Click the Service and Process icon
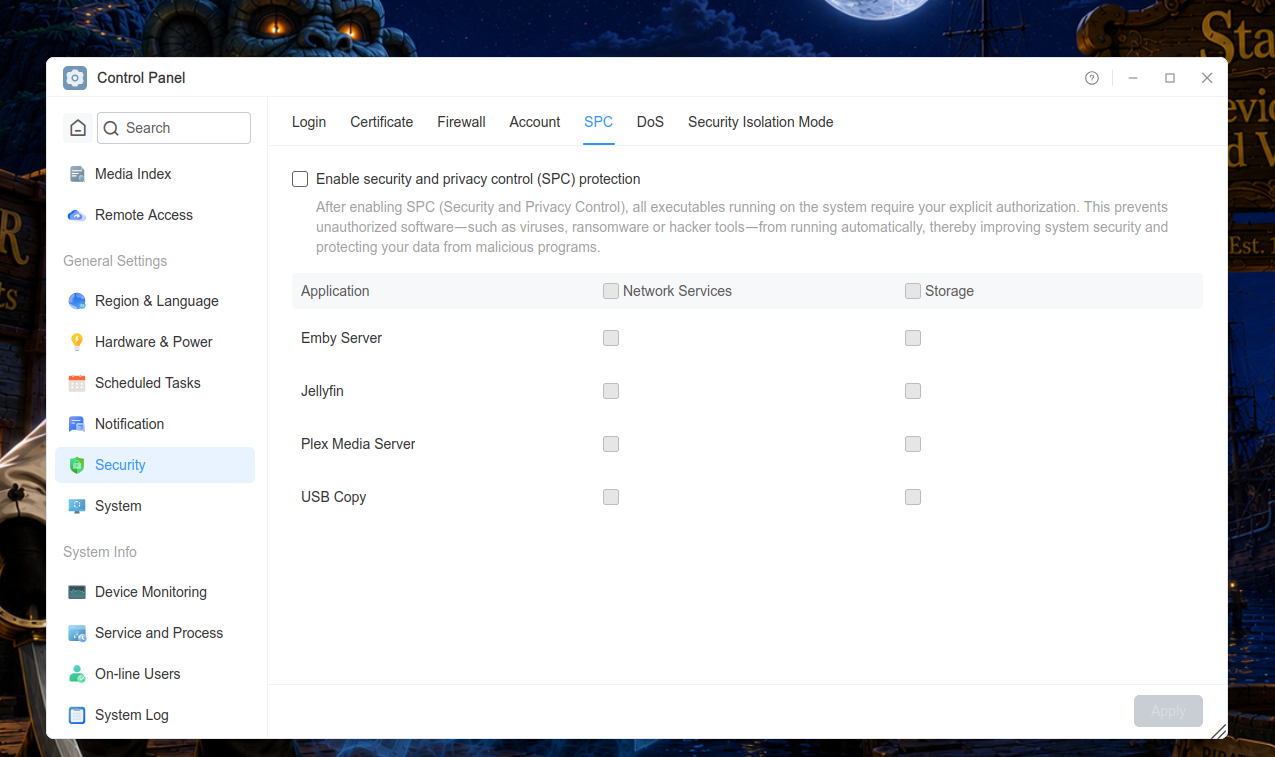1275x757 pixels. [x=77, y=633]
